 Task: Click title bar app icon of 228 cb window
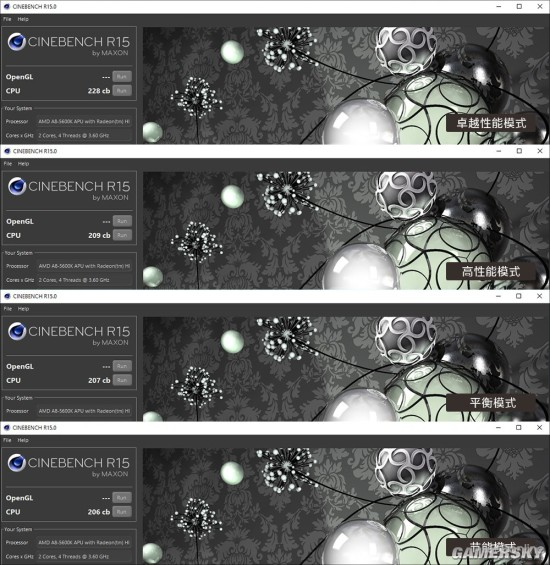click(x=6, y=6)
